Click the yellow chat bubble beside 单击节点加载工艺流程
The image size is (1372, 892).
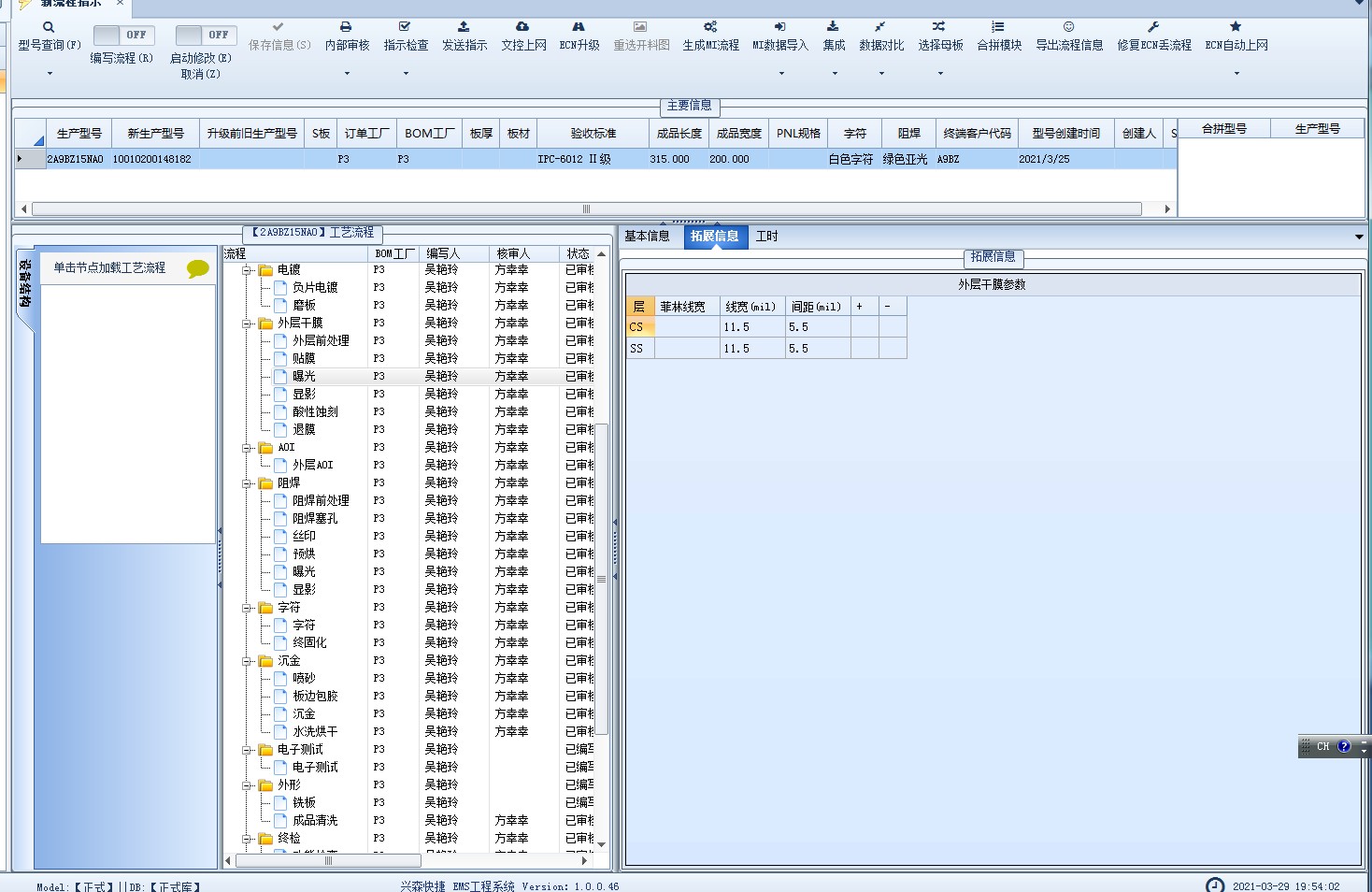tap(198, 269)
